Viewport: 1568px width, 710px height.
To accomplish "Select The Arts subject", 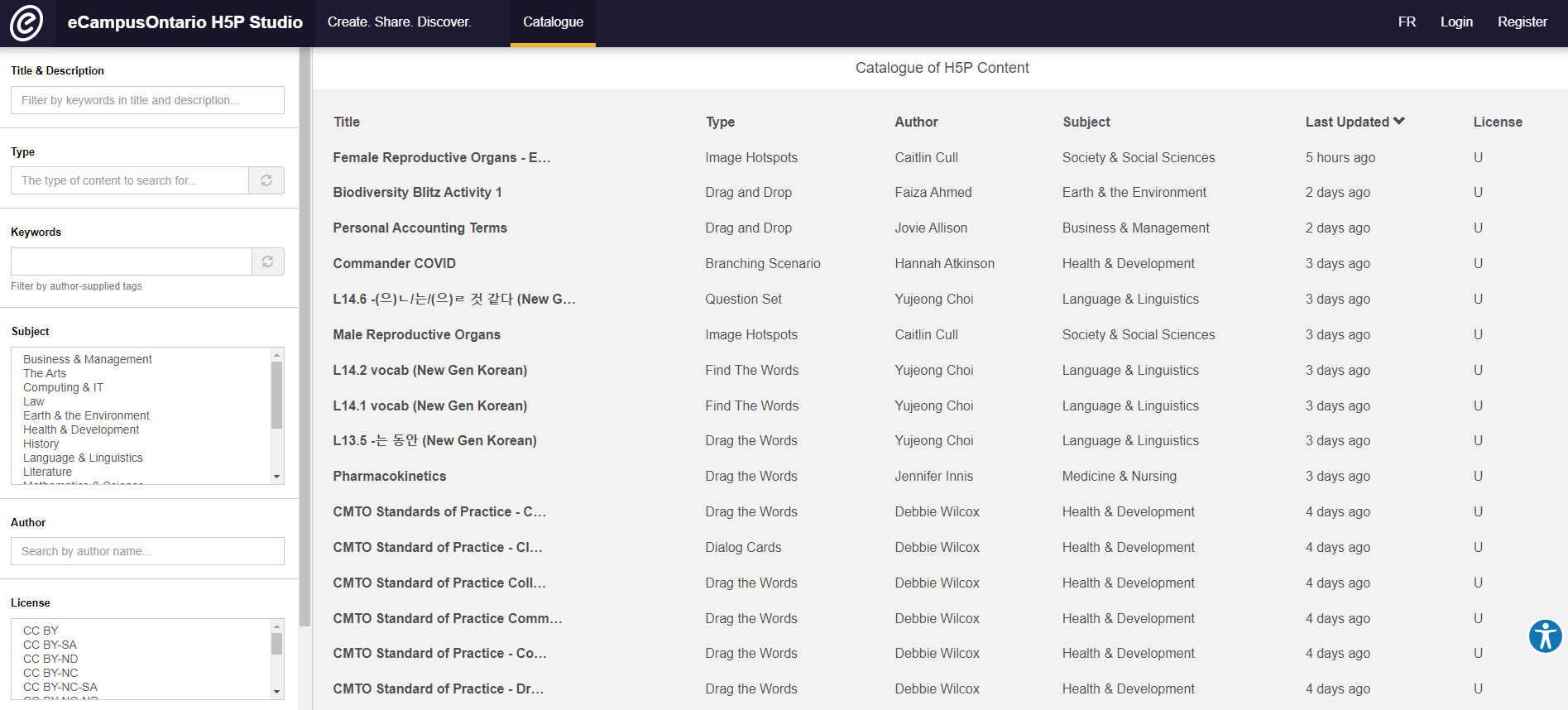I will tap(45, 373).
